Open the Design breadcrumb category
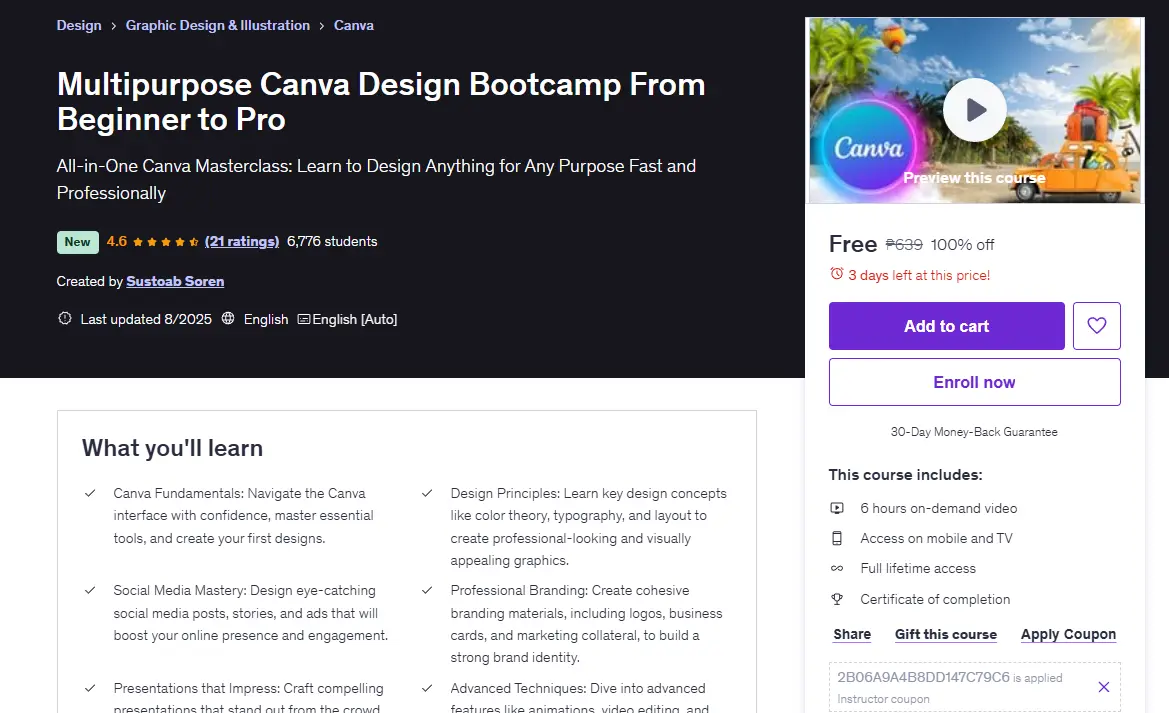Viewport: 1169px width, 713px height. click(79, 25)
